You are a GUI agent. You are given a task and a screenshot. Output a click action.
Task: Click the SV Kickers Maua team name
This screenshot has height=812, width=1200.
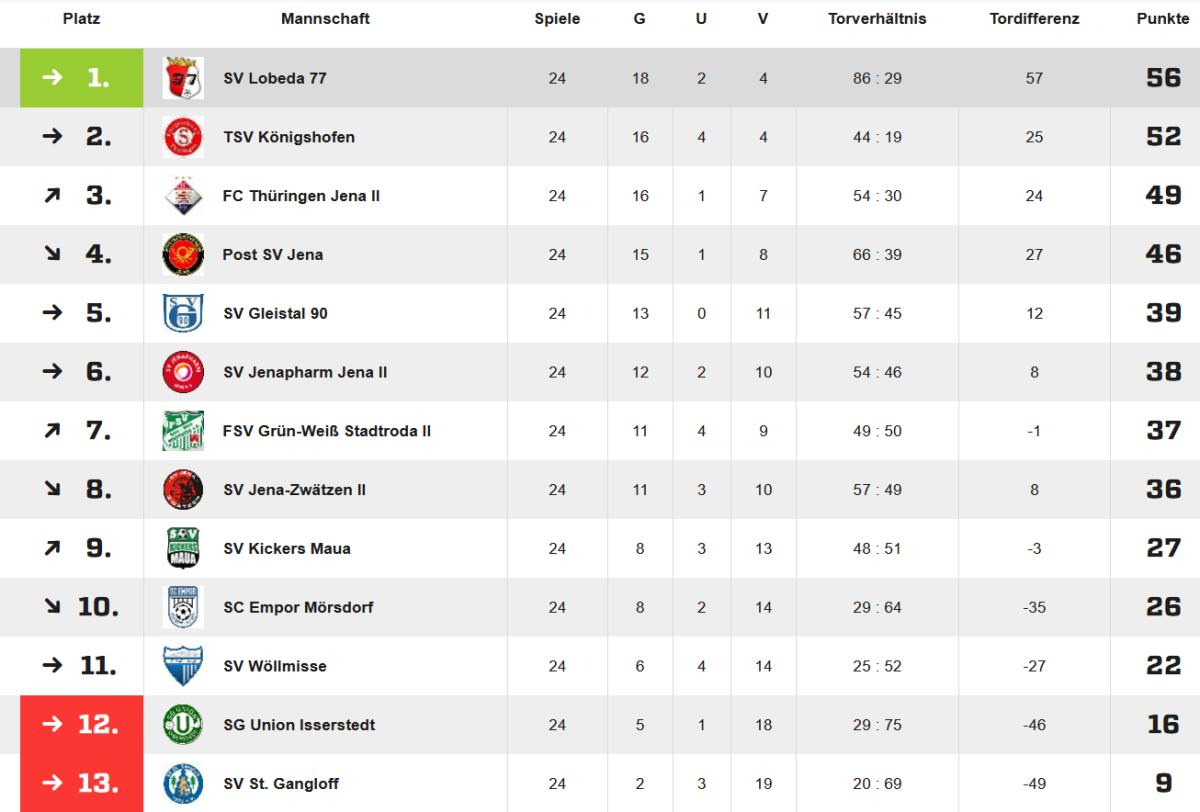(x=287, y=548)
